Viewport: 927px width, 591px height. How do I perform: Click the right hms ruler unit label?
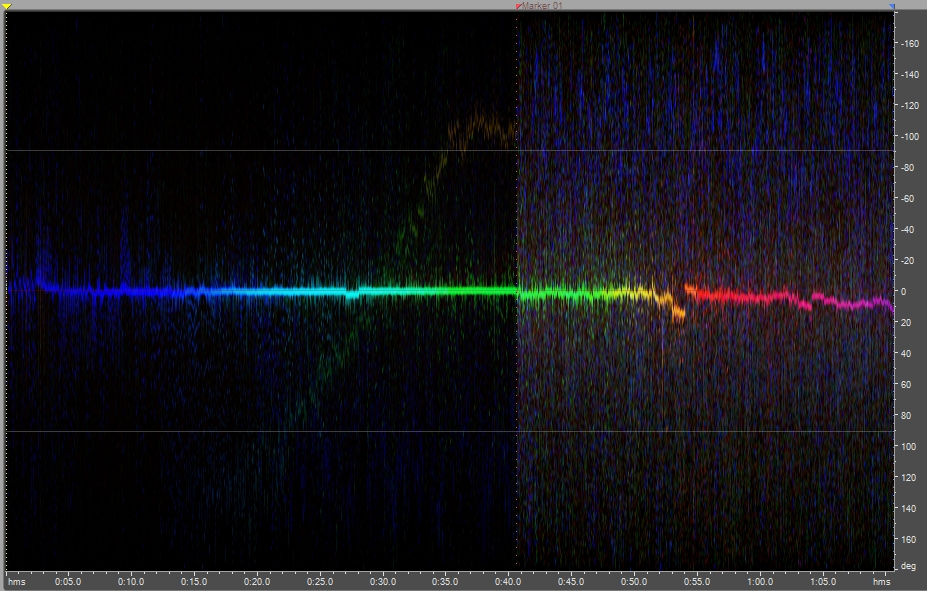pos(881,582)
